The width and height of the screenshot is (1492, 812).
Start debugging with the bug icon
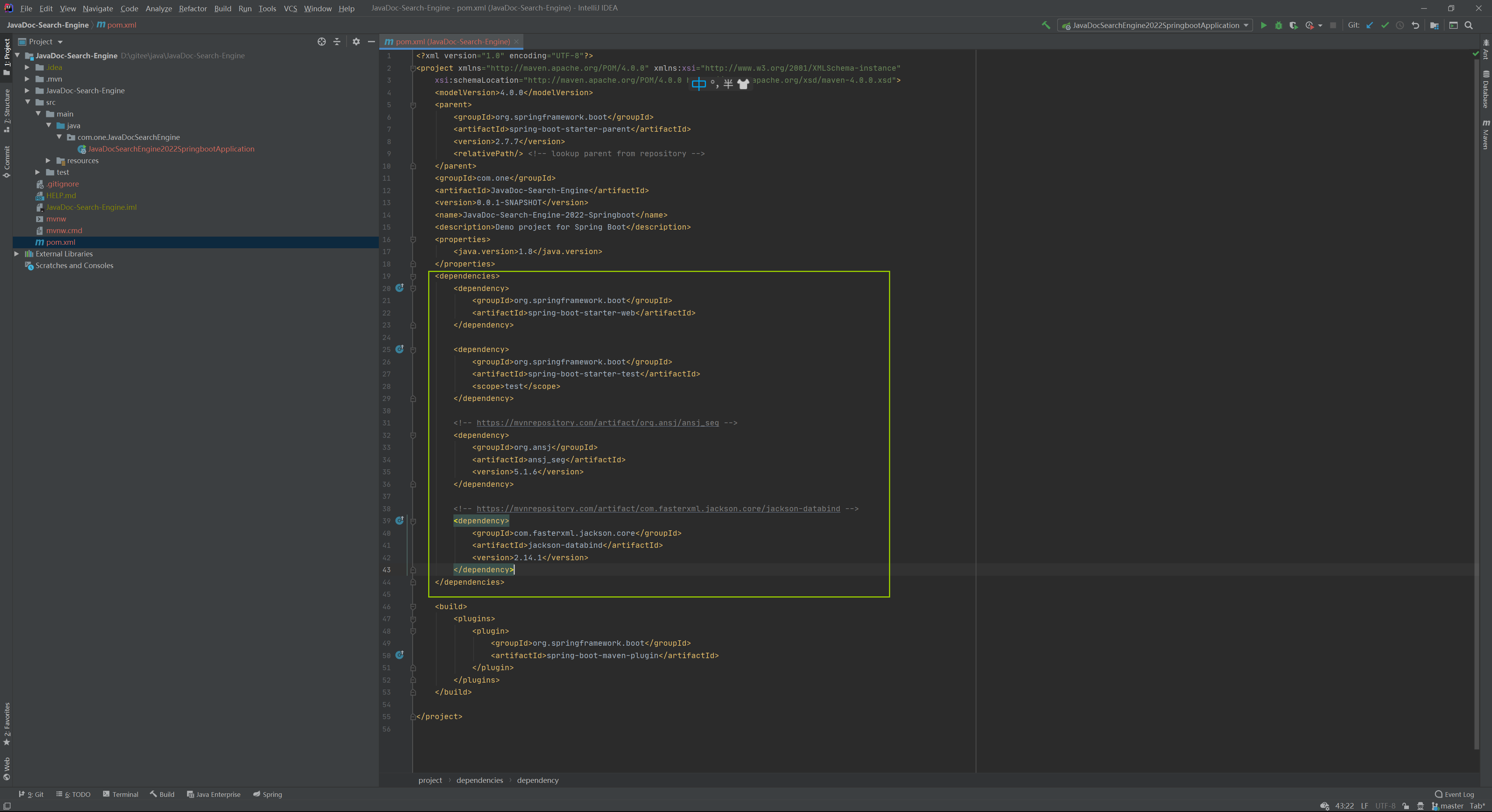click(x=1278, y=26)
